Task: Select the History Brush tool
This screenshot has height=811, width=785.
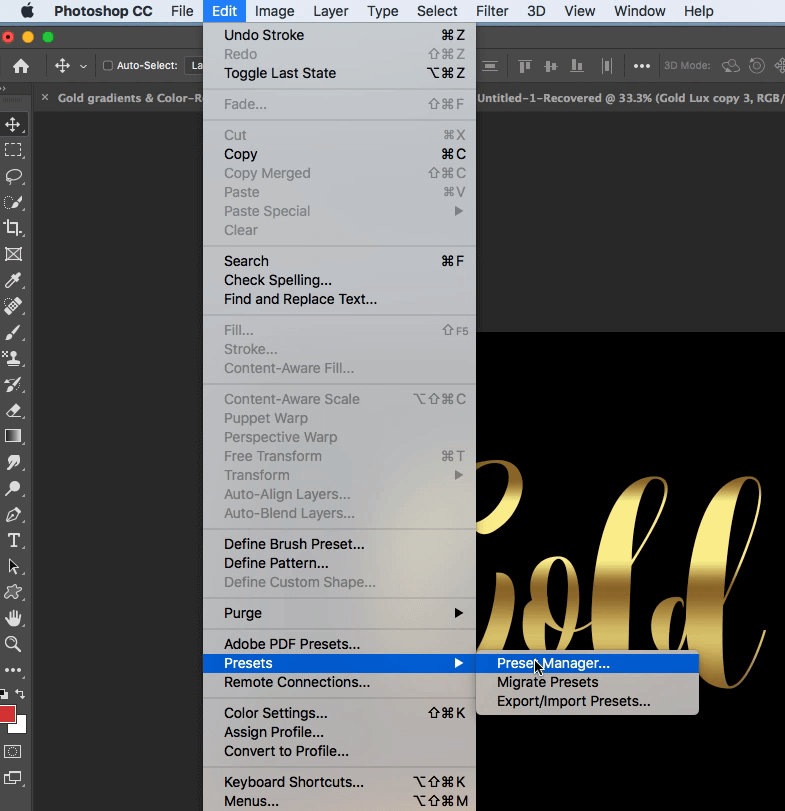Action: [13, 384]
